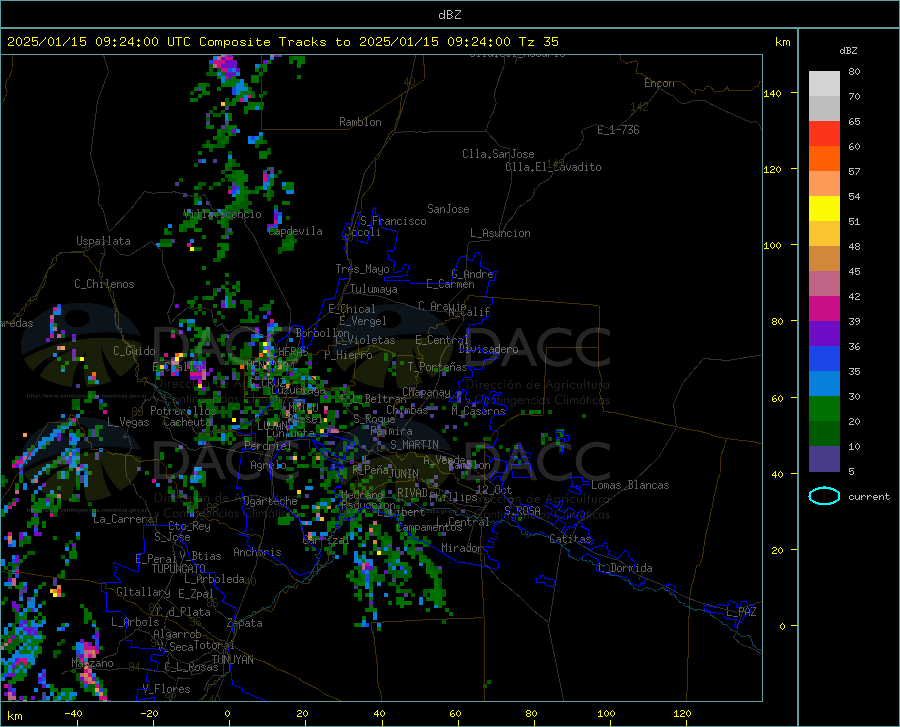The width and height of the screenshot is (900, 727).
Task: Pick the 5 dBZ dark violet swatch
Action: (824, 458)
